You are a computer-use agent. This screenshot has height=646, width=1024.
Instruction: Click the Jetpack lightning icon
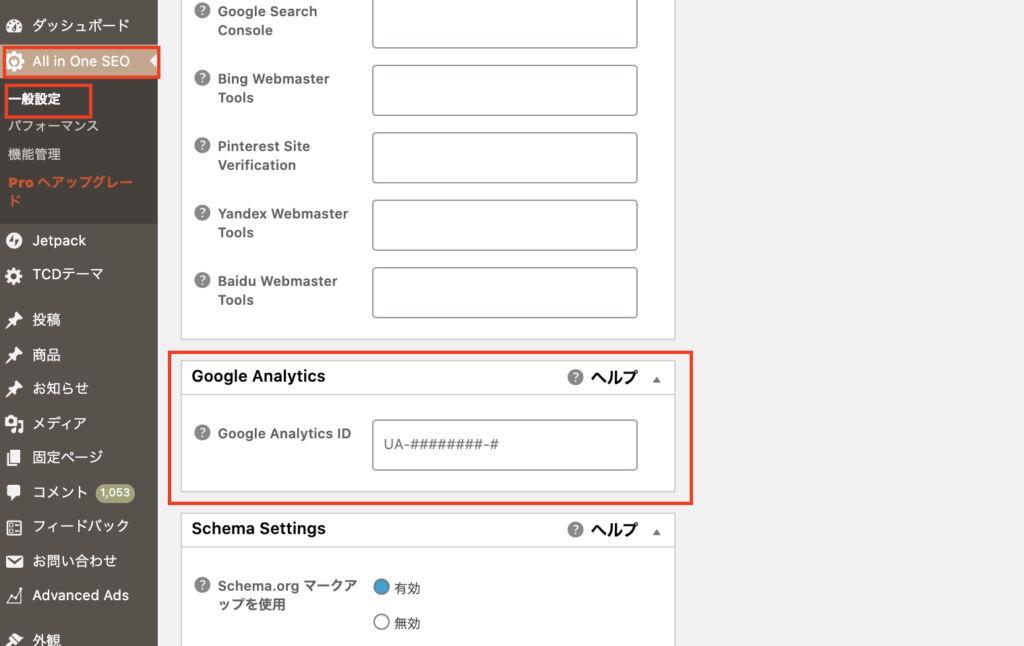14,241
